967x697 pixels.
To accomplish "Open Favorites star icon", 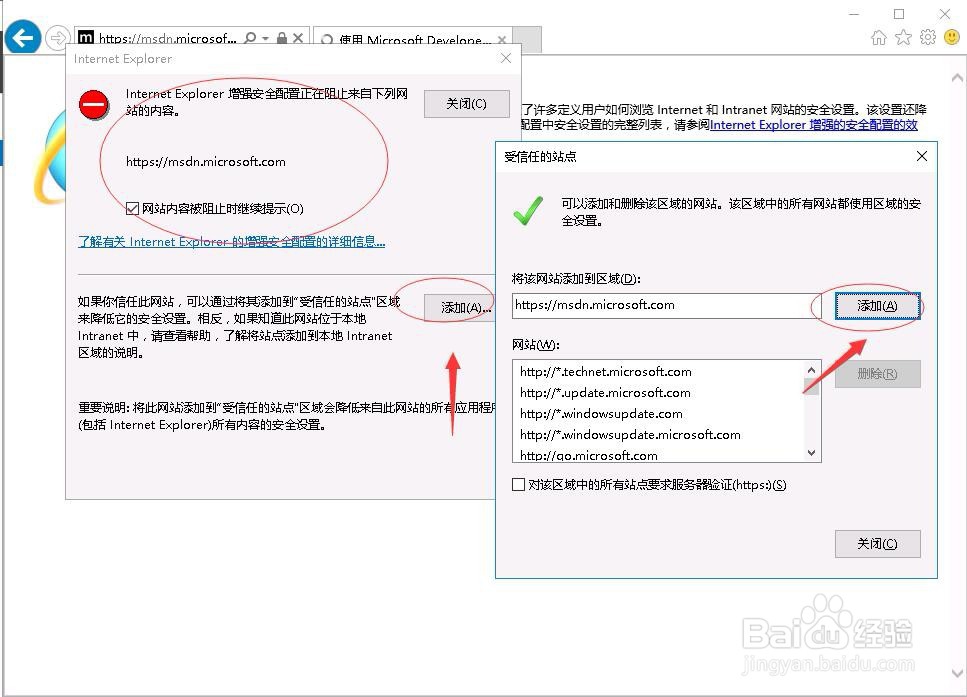I will pos(903,38).
